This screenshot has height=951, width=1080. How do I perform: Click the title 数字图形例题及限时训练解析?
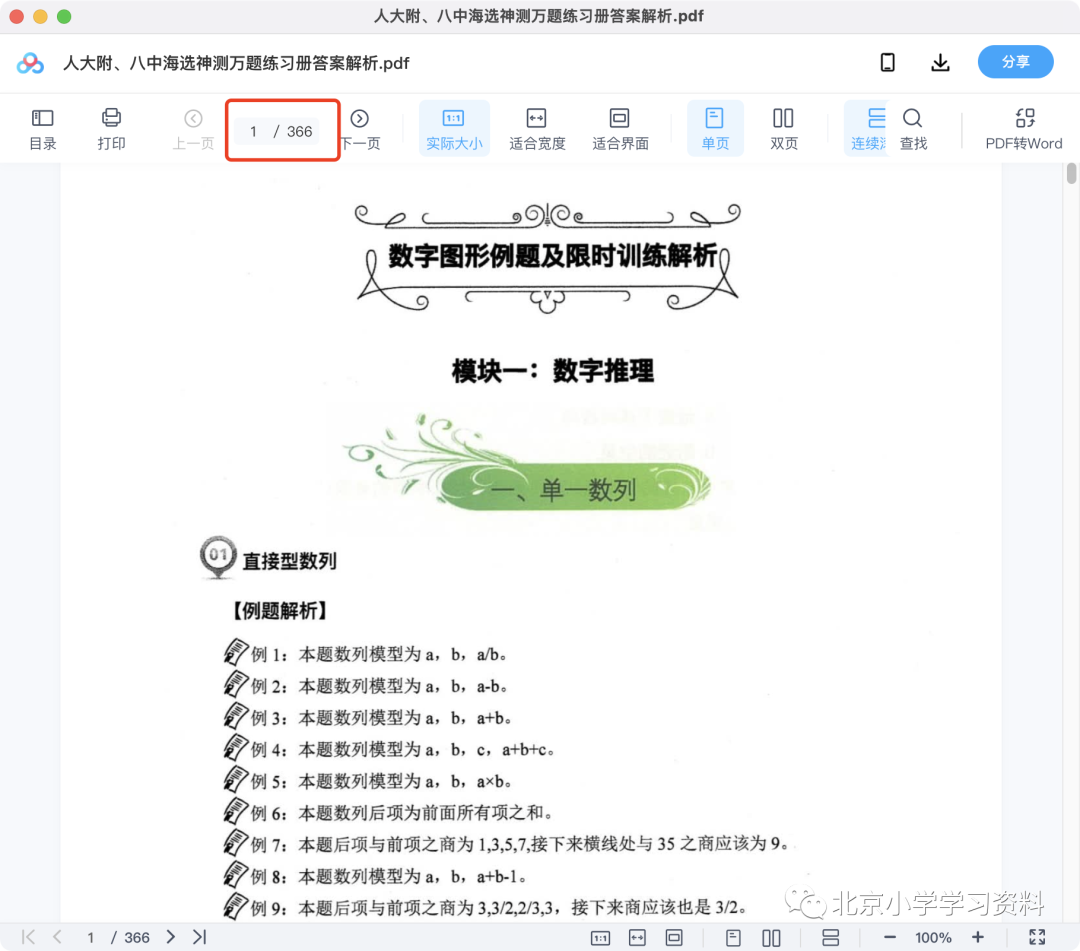click(x=552, y=256)
